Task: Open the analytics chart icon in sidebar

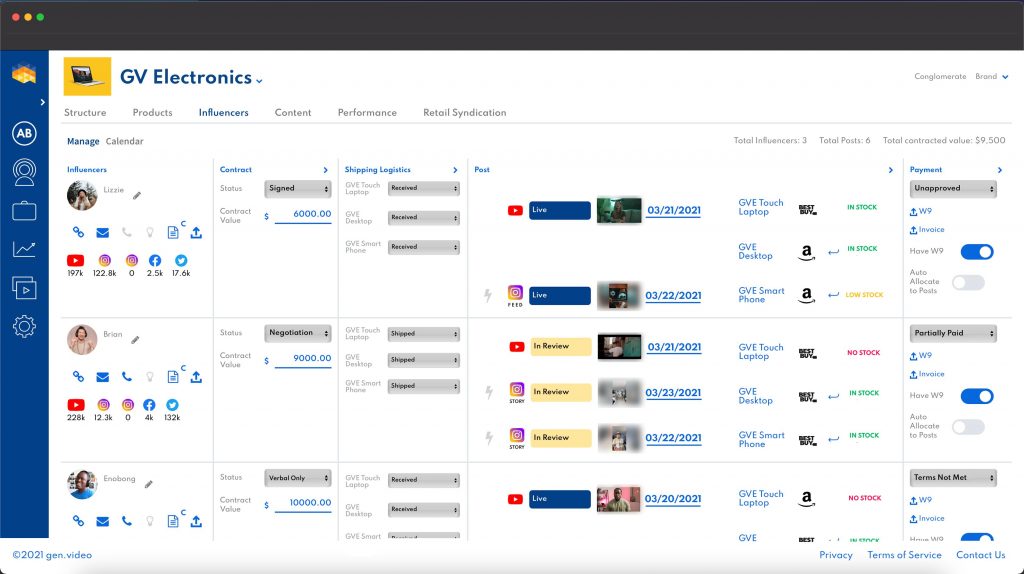Action: coord(24,249)
